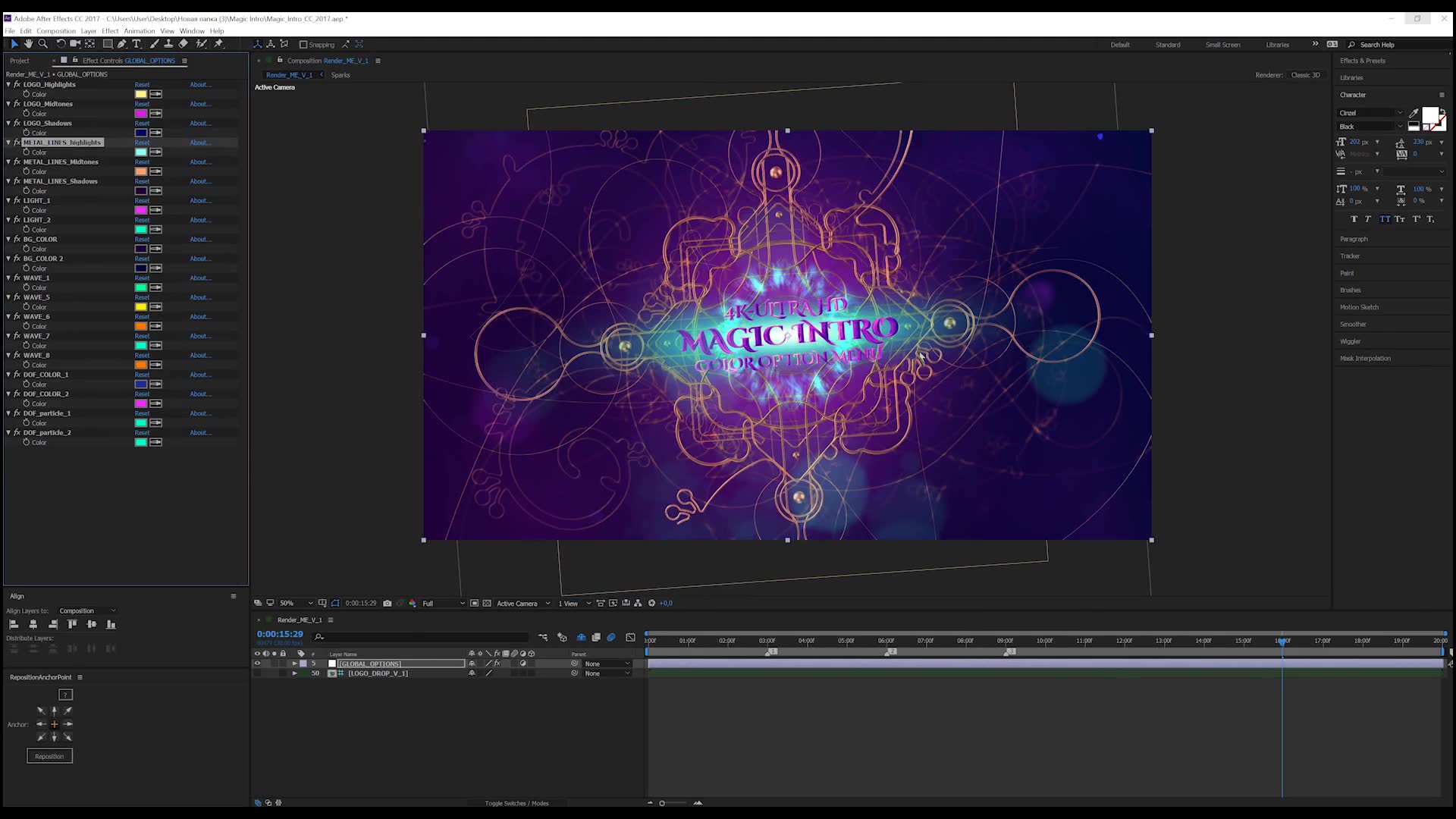Expand the WAVE_5 layer properties
1456x819 pixels.
(x=10, y=297)
